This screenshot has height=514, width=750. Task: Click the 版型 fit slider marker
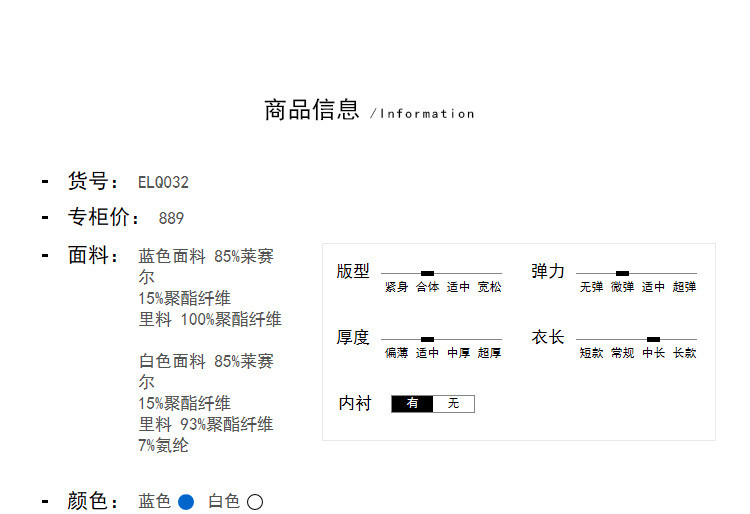pyautogui.click(x=427, y=273)
